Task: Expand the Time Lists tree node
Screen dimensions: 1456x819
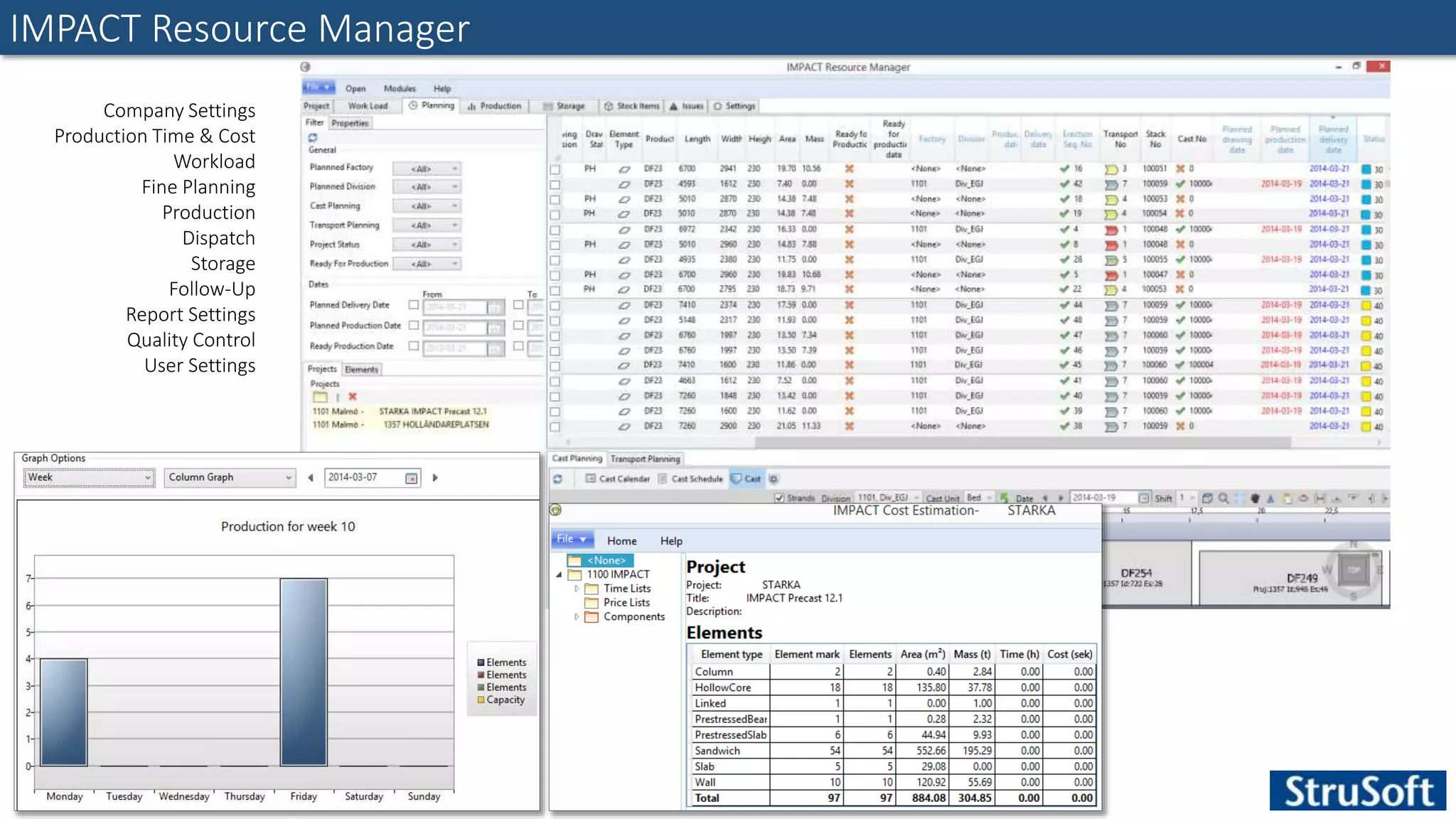Action: 577,589
